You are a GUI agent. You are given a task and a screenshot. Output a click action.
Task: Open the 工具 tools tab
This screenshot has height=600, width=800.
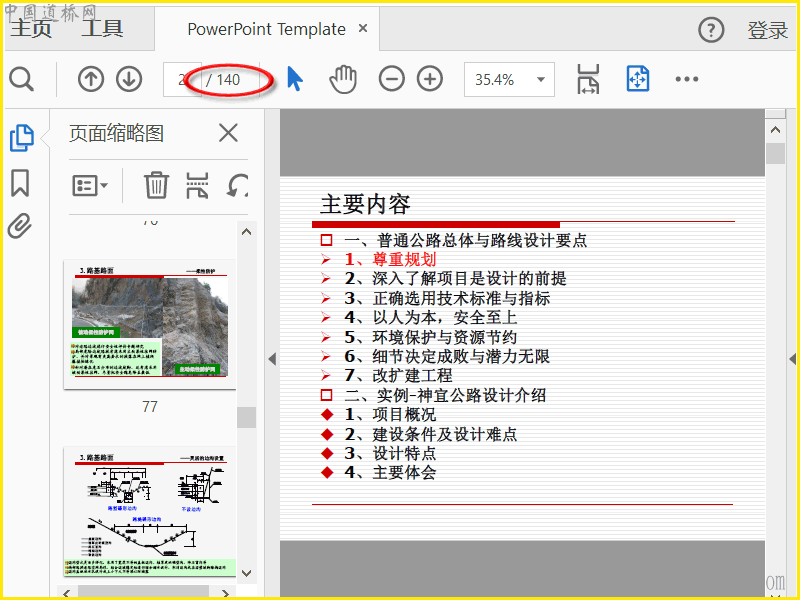[102, 29]
